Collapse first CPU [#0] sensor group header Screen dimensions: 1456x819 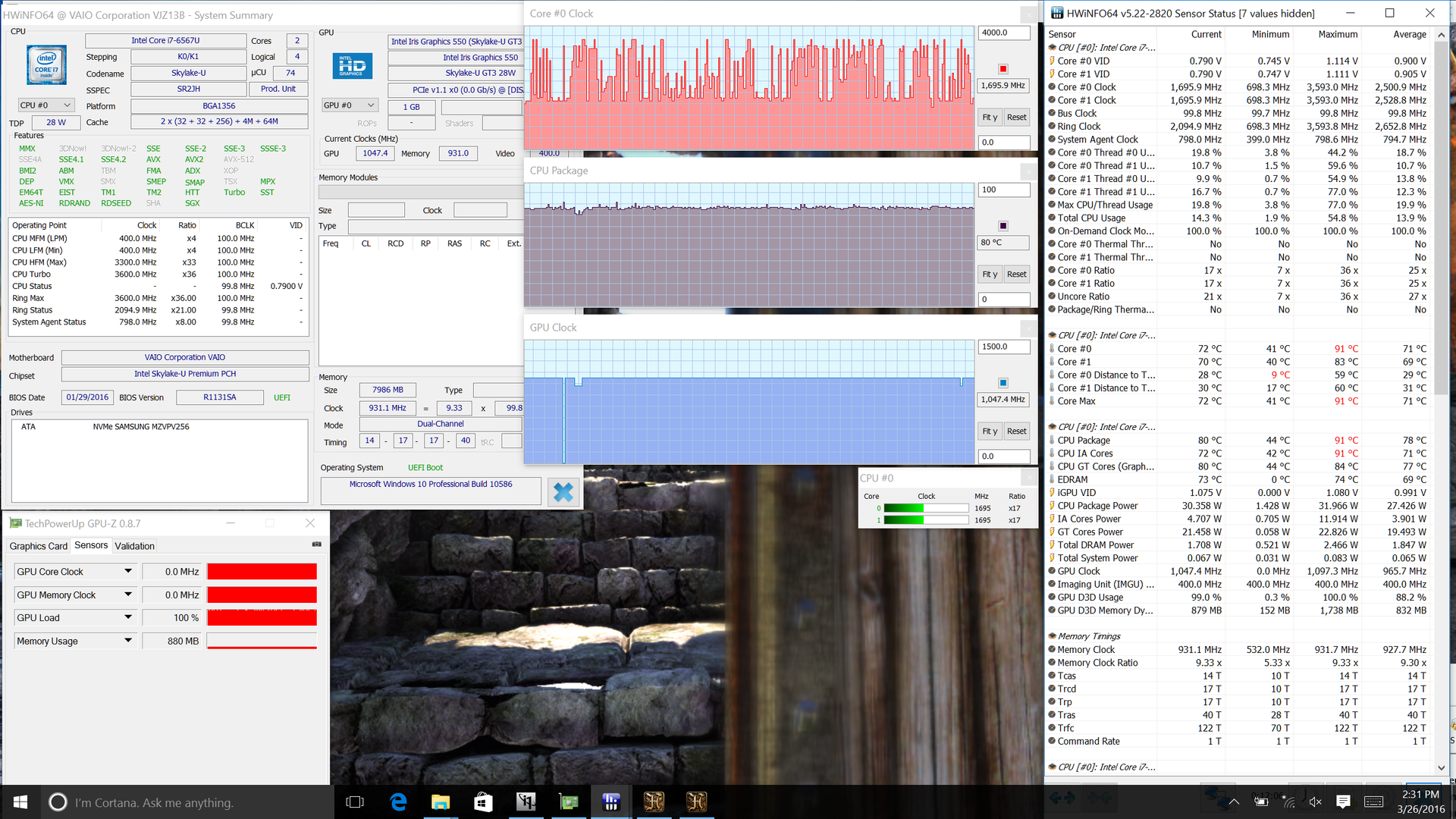coord(1052,48)
